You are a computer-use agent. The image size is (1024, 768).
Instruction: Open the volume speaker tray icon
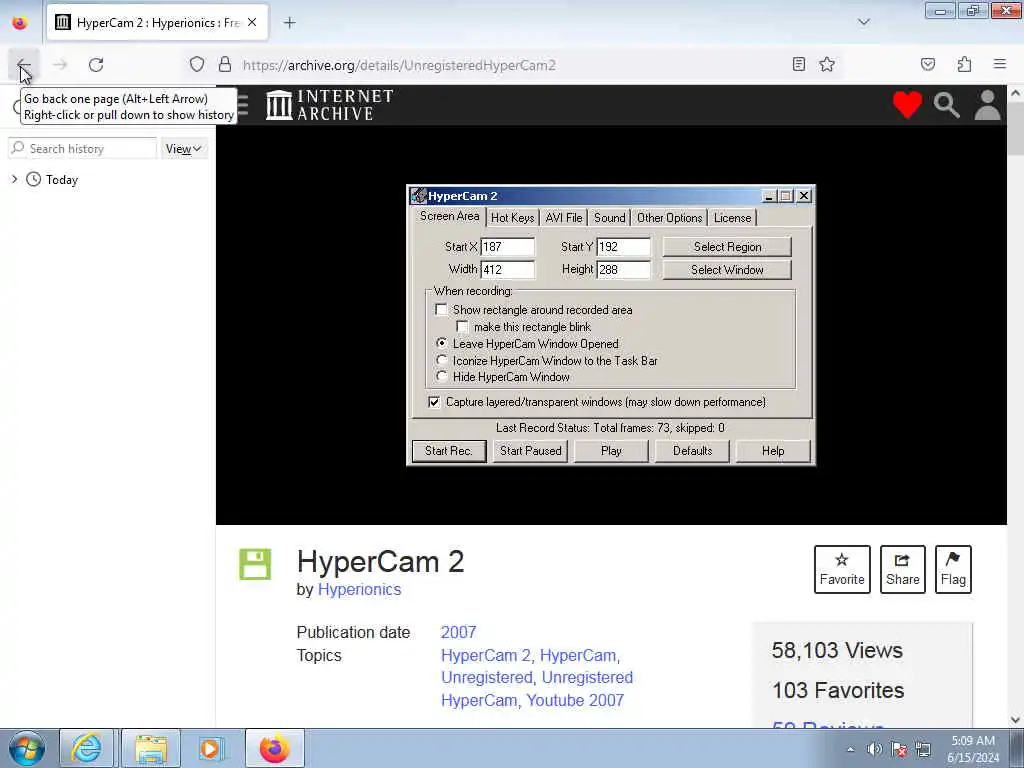[x=874, y=749]
